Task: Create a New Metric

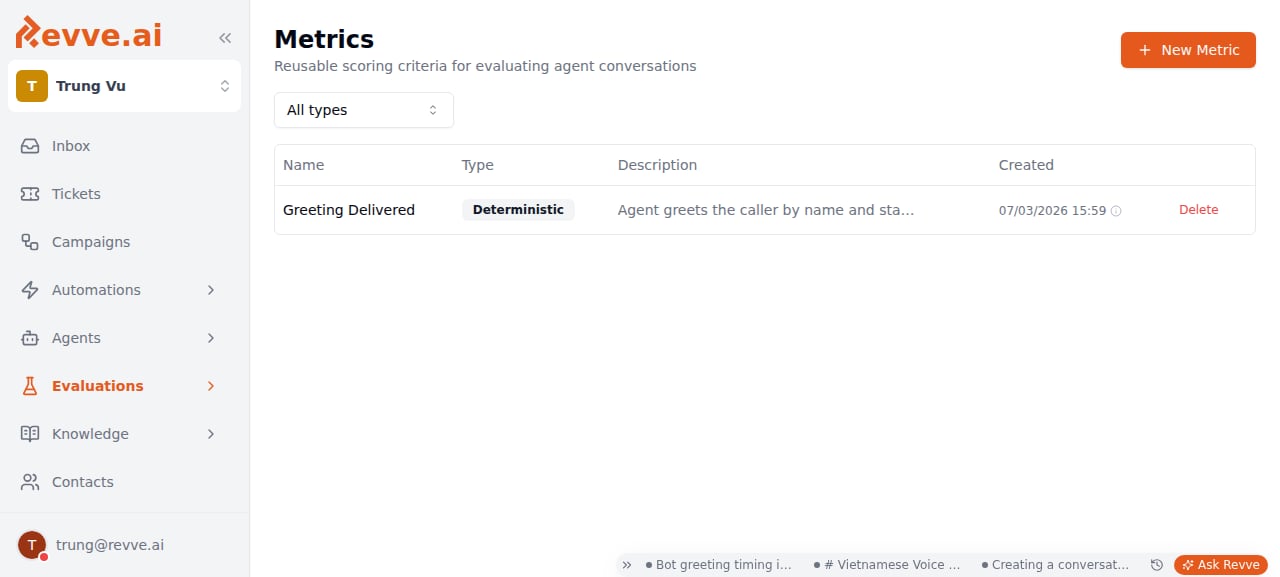Action: click(1188, 50)
